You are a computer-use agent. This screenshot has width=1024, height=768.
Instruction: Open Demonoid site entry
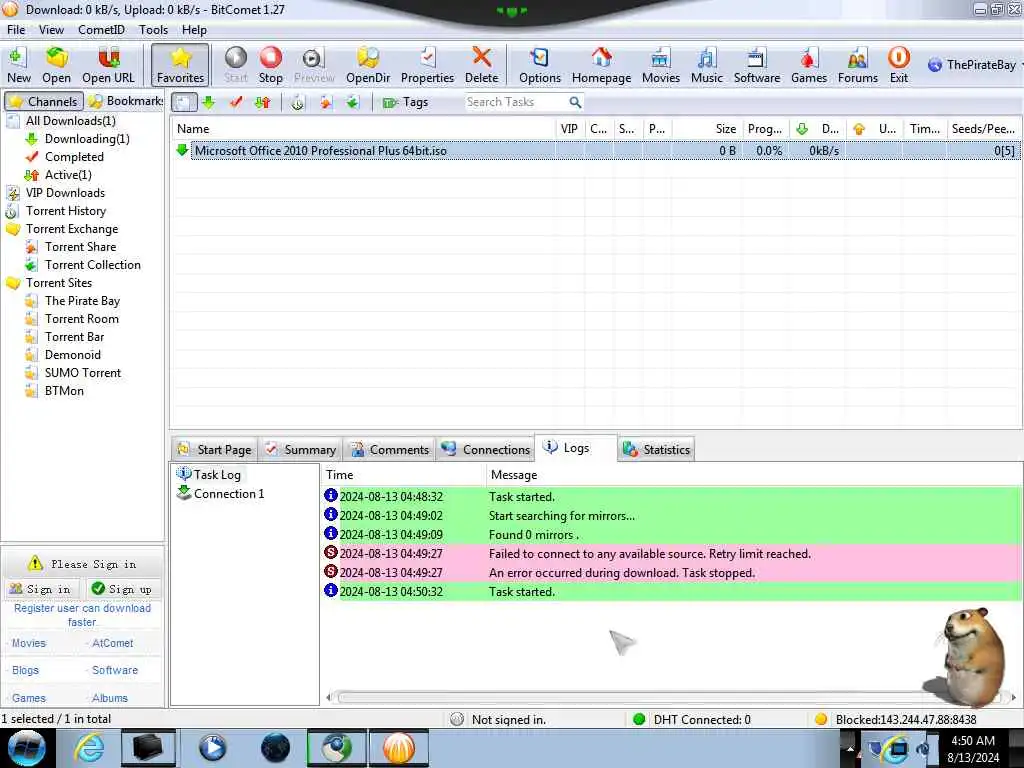pyautogui.click(x=72, y=355)
